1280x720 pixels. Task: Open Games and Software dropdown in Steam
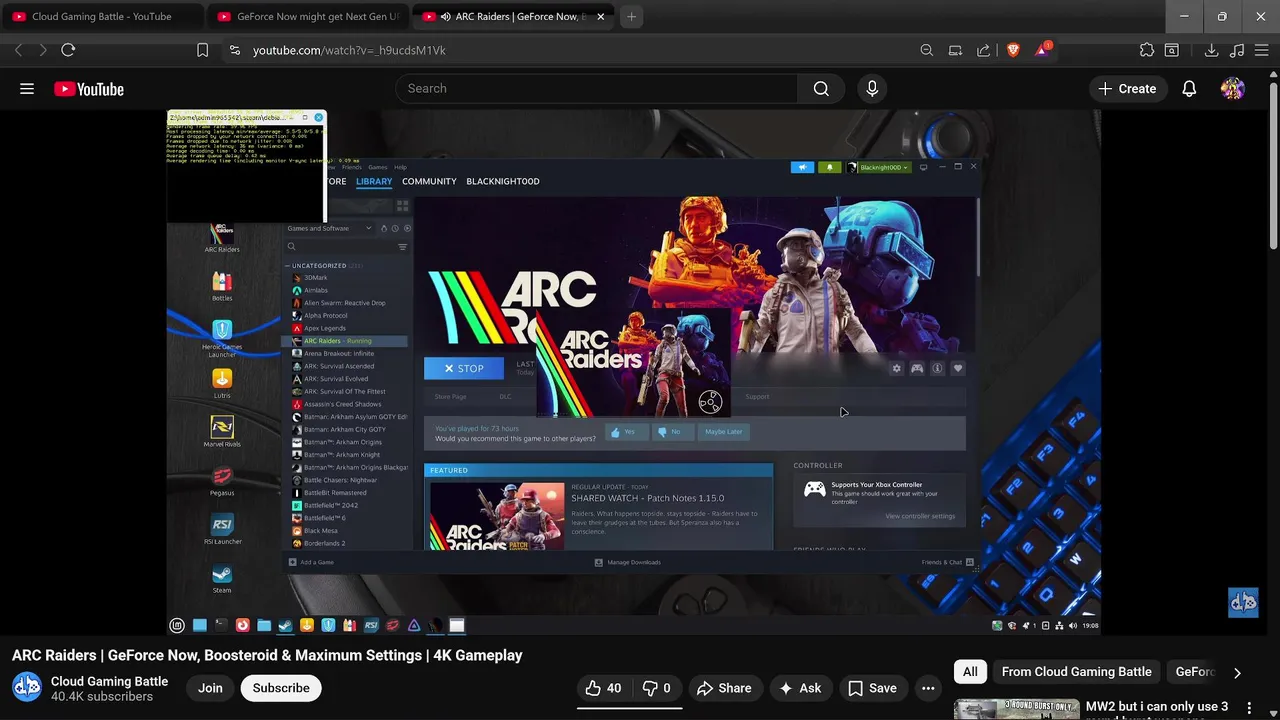tap(328, 228)
